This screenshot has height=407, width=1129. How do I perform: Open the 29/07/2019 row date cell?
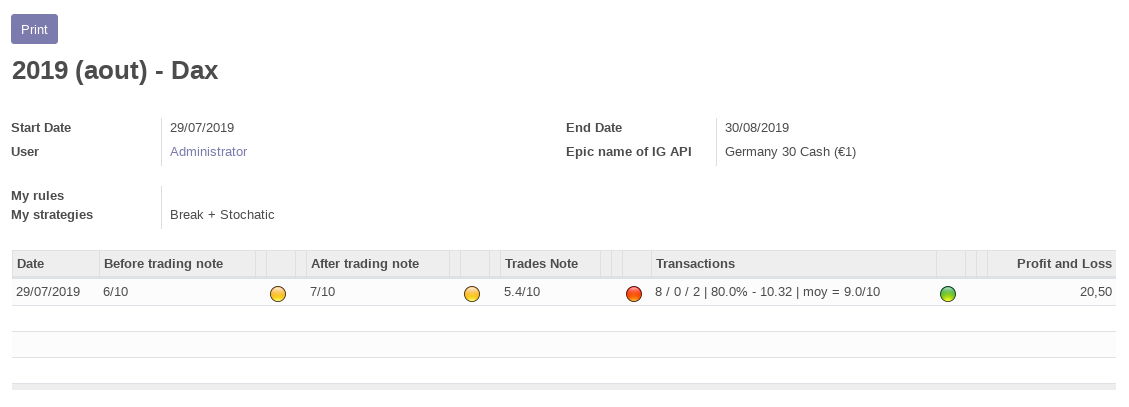[48, 292]
